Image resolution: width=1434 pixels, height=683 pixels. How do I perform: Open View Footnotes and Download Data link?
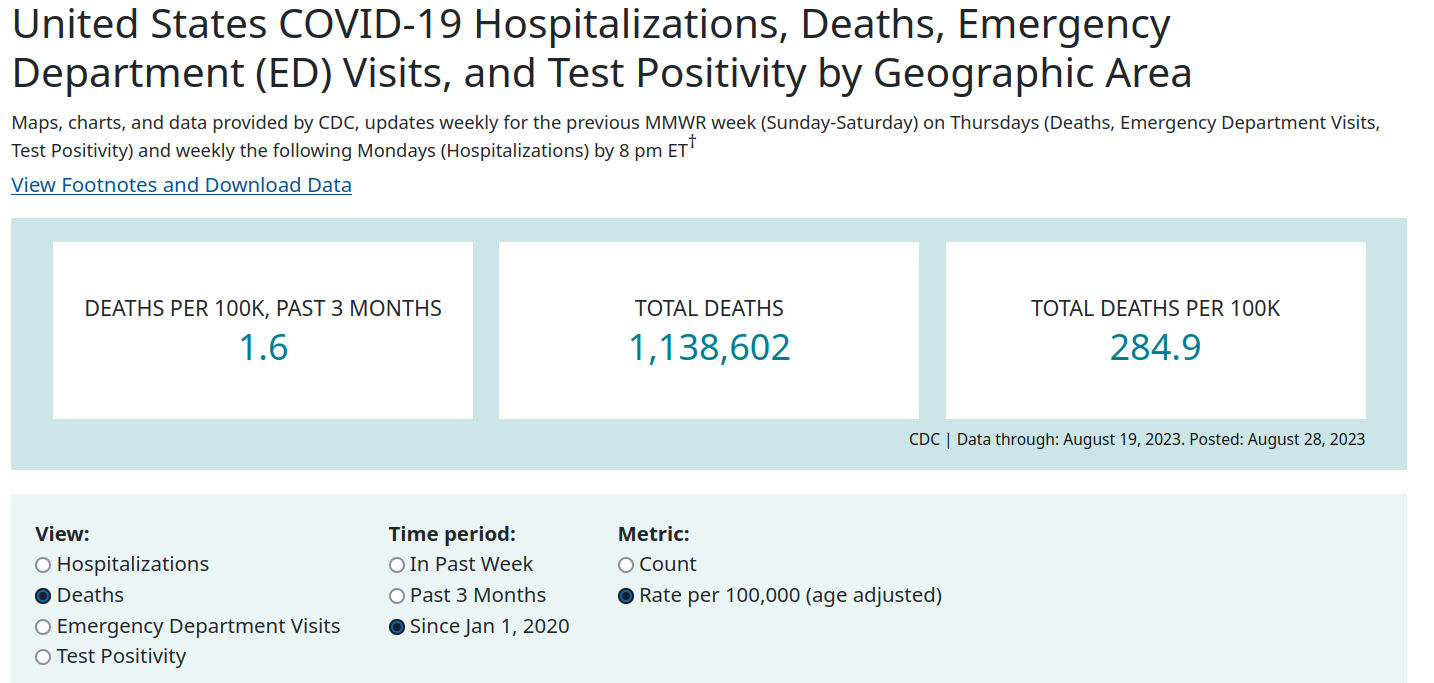(181, 185)
